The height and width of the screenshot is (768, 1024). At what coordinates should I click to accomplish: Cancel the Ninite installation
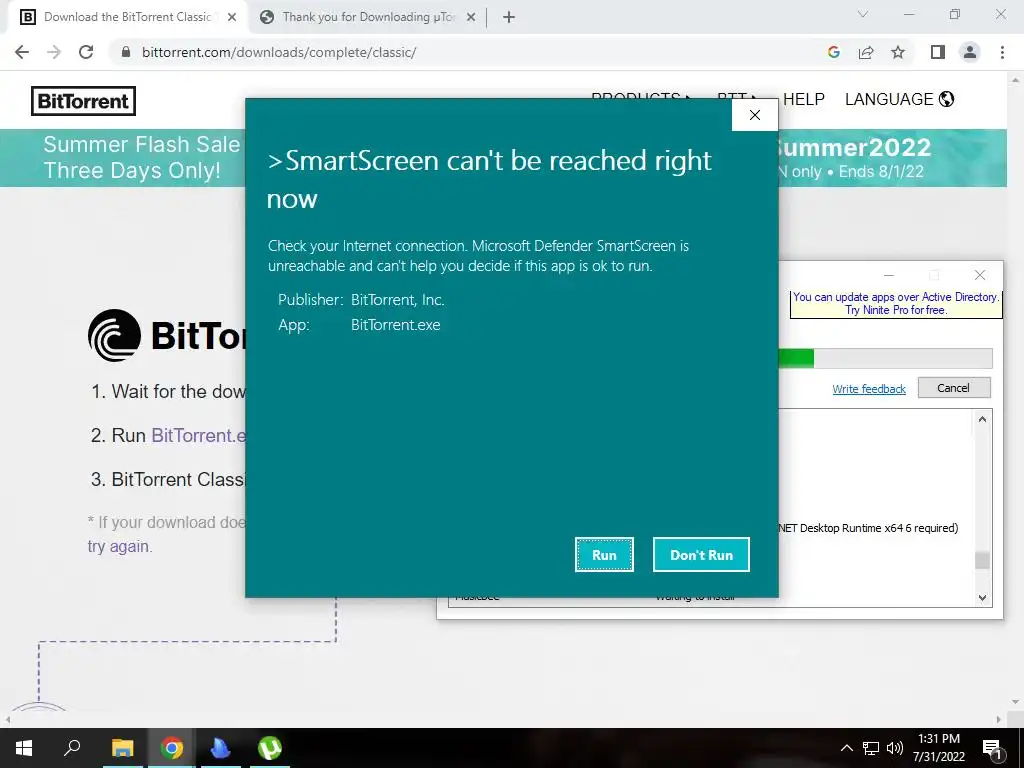(x=954, y=388)
